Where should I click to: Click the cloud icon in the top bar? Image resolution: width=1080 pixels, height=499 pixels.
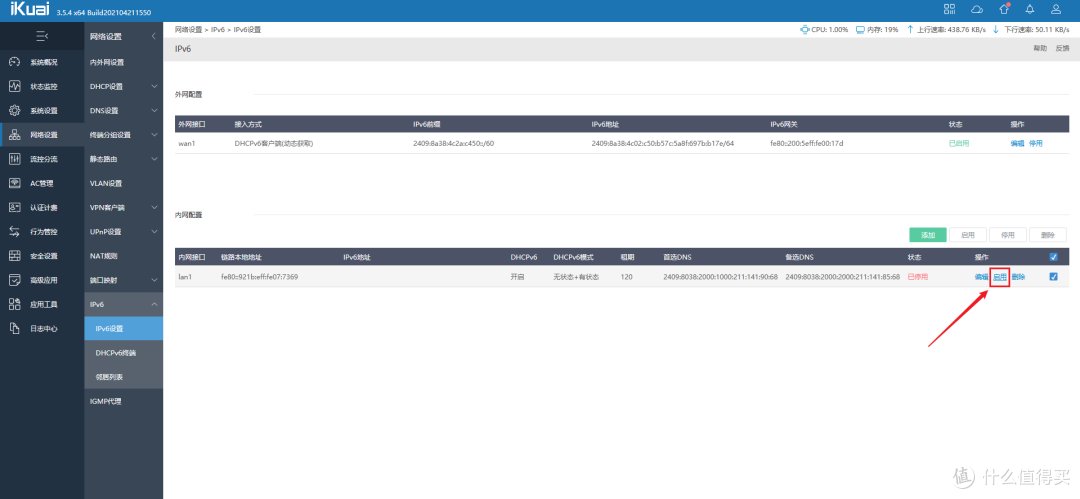(977, 9)
